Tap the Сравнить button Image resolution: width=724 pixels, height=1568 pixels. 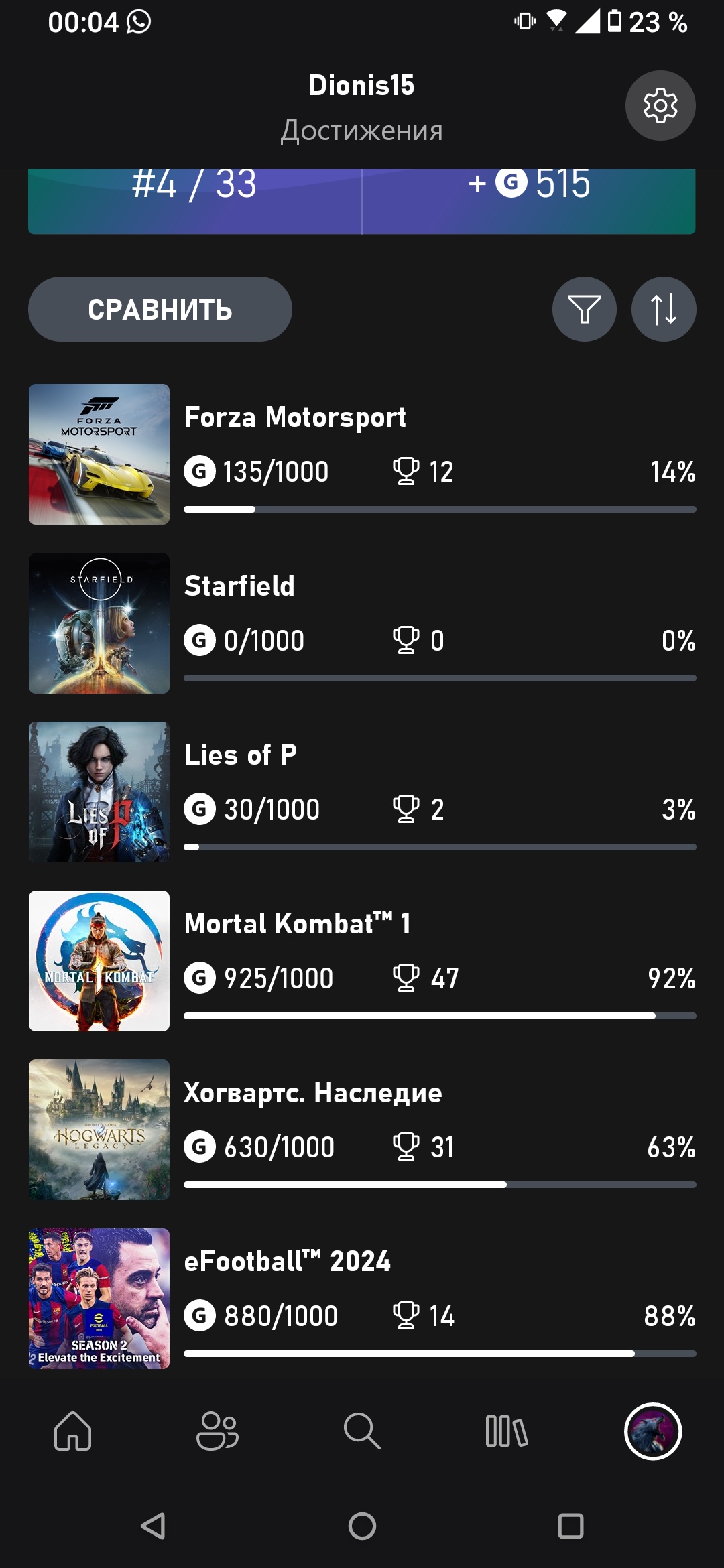[160, 310]
